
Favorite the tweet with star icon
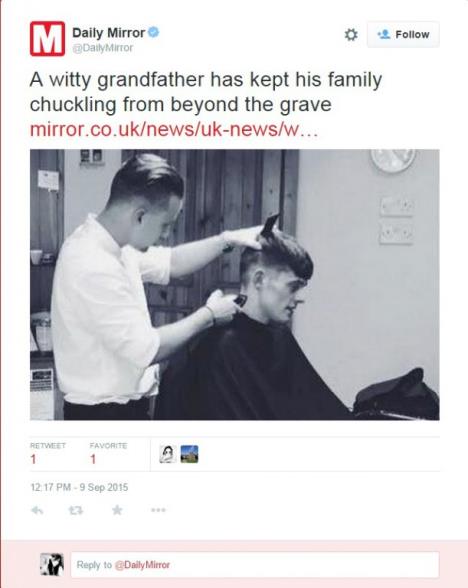[x=117, y=510]
